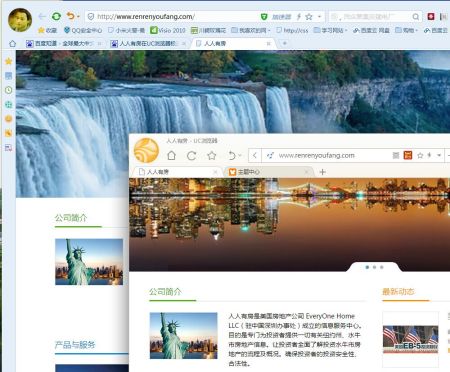Click the back chevron left of the UC address bar
Viewport: 450px width, 372px height.
[x=255, y=155]
